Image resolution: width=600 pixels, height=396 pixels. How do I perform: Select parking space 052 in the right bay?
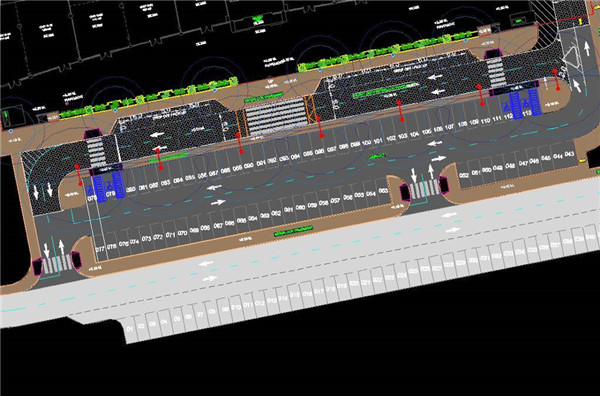tap(464, 175)
